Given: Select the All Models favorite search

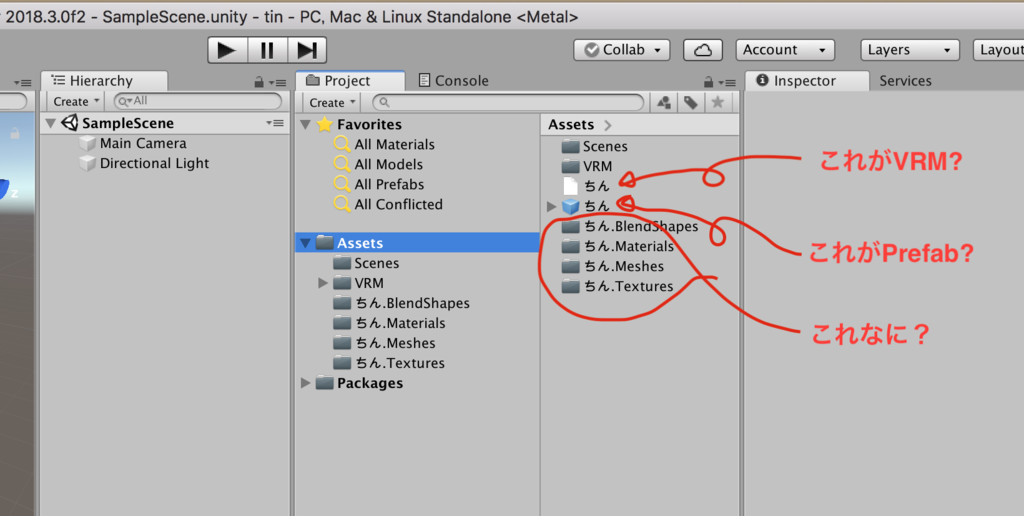Looking at the screenshot, I should 388,165.
